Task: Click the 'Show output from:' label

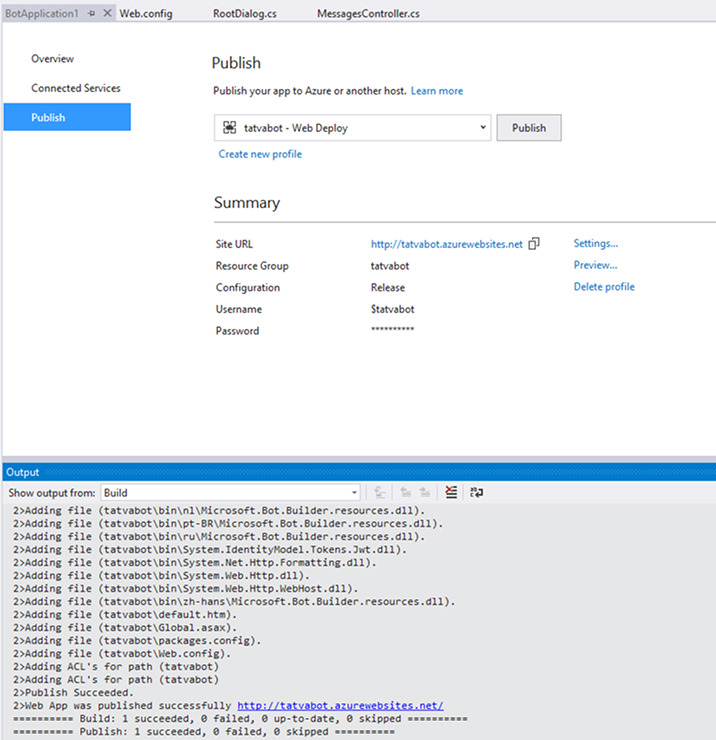Action: tap(51, 493)
